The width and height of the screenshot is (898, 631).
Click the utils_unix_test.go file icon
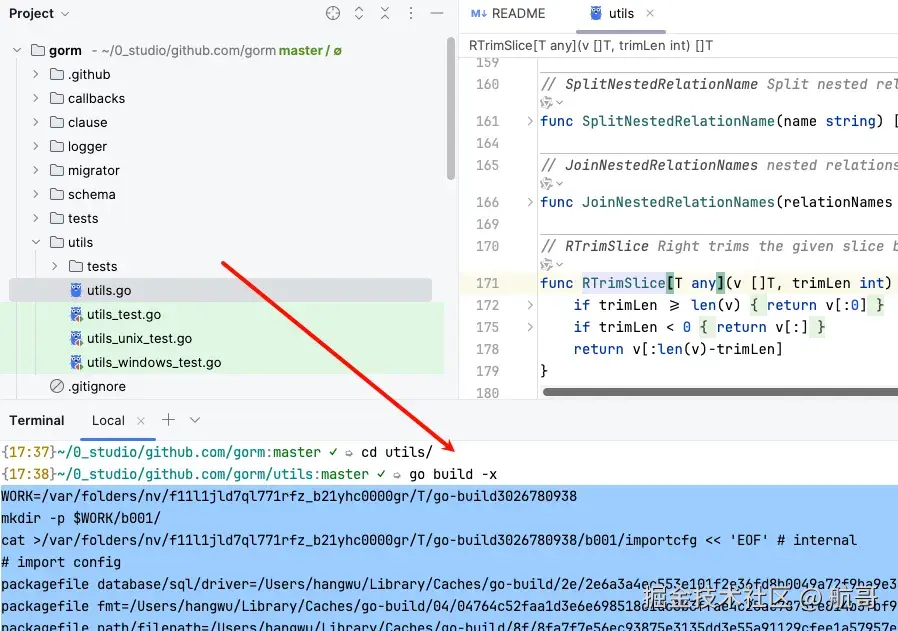pyautogui.click(x=76, y=338)
